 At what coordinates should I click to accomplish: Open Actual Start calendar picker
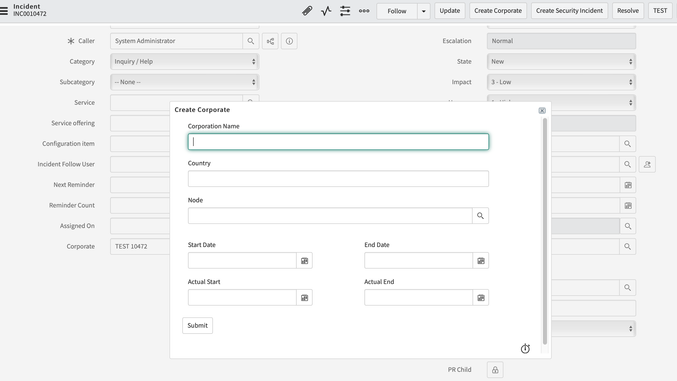pos(304,298)
